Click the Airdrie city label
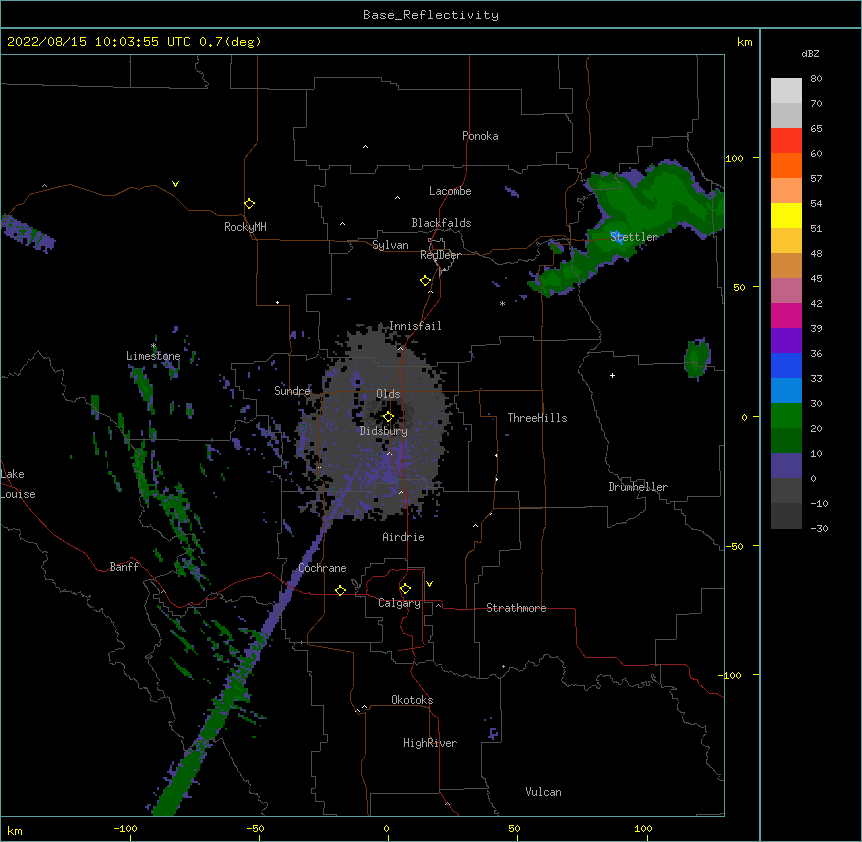This screenshot has width=862, height=842. 403,537
